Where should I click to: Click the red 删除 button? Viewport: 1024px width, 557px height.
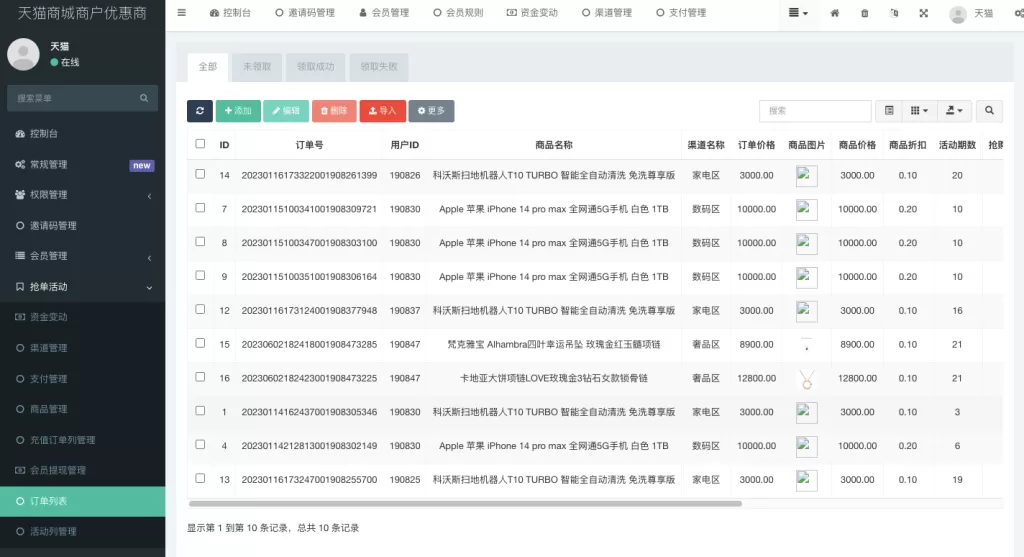pos(334,111)
